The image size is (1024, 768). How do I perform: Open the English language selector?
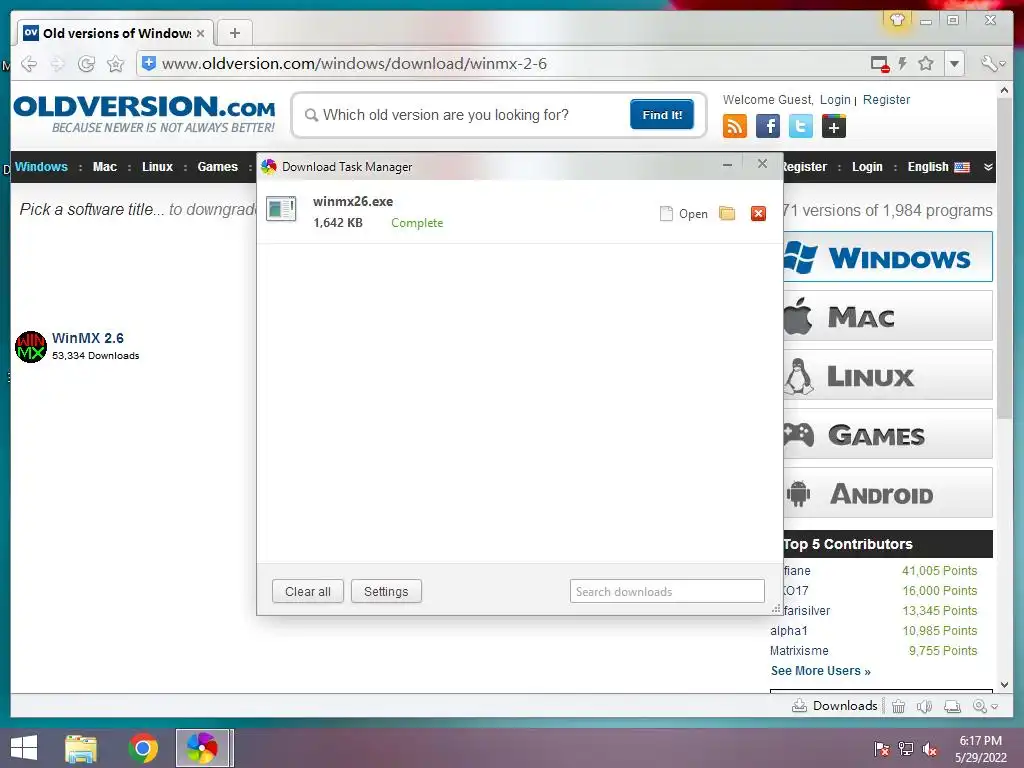pyautogui.click(x=938, y=167)
